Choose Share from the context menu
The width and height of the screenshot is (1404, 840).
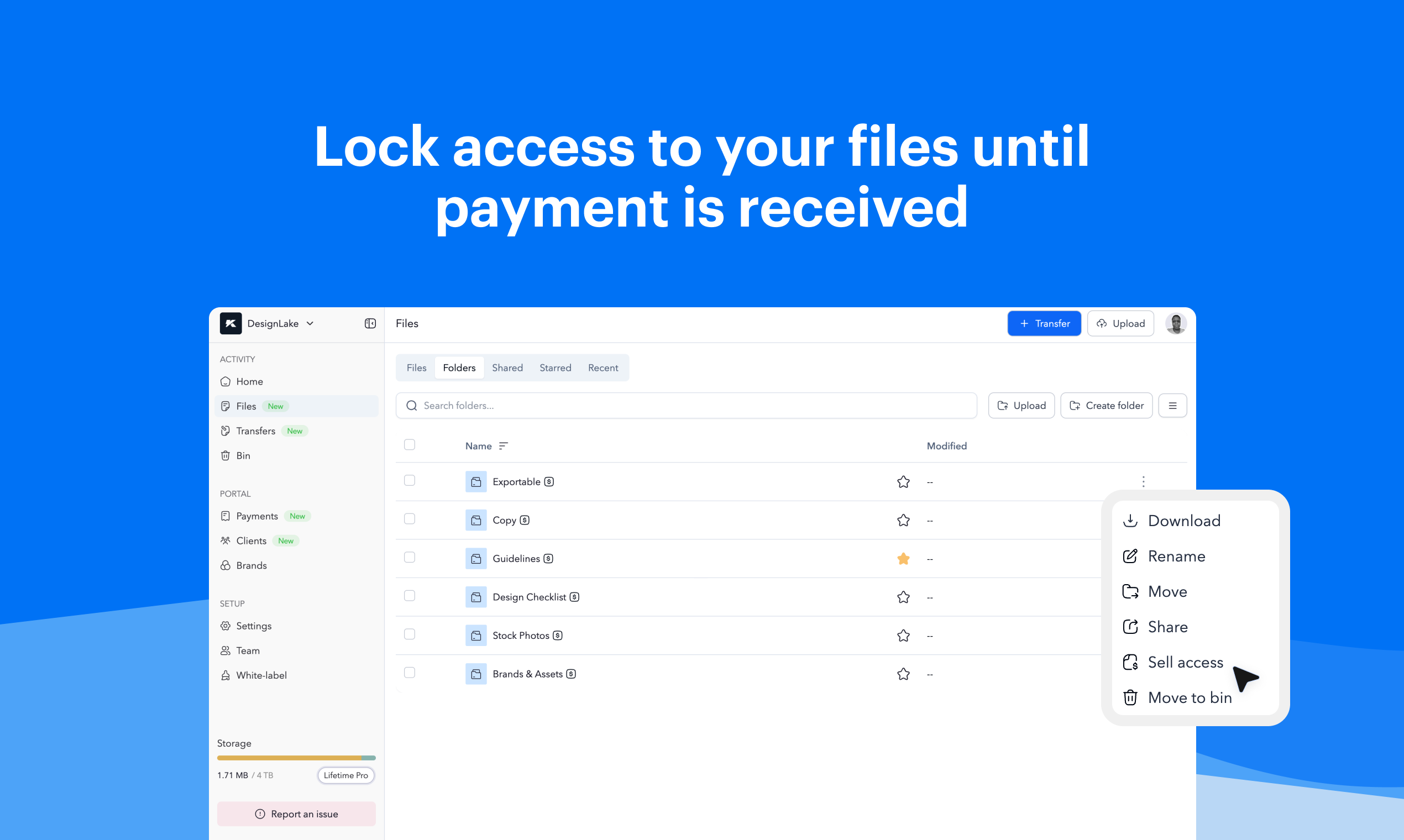click(x=1195, y=627)
